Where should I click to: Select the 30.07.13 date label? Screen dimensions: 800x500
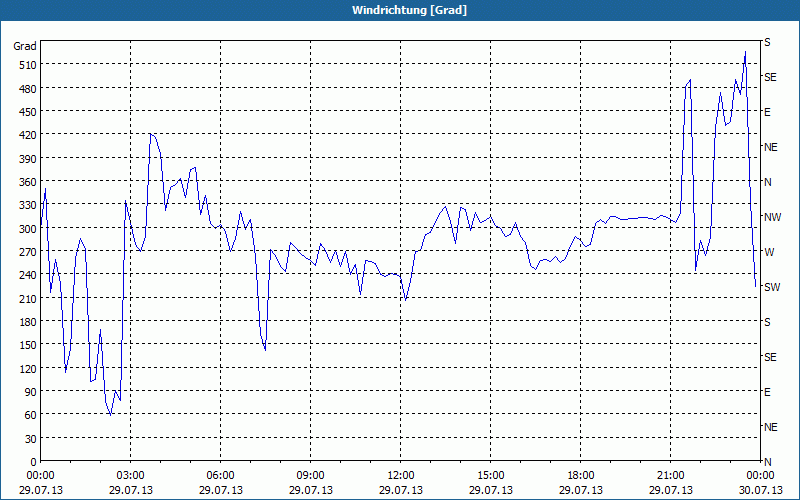point(761,490)
